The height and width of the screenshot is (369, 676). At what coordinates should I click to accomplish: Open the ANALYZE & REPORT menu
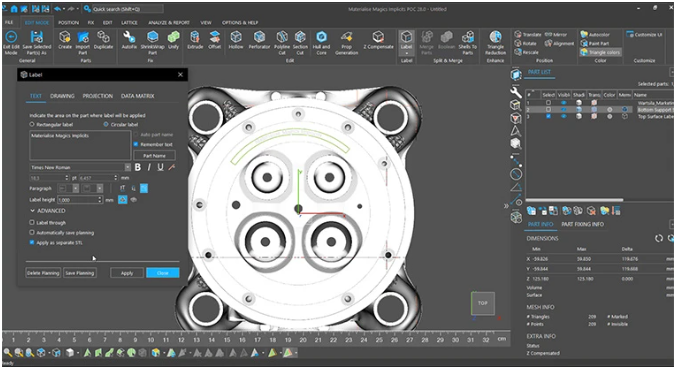[169, 22]
